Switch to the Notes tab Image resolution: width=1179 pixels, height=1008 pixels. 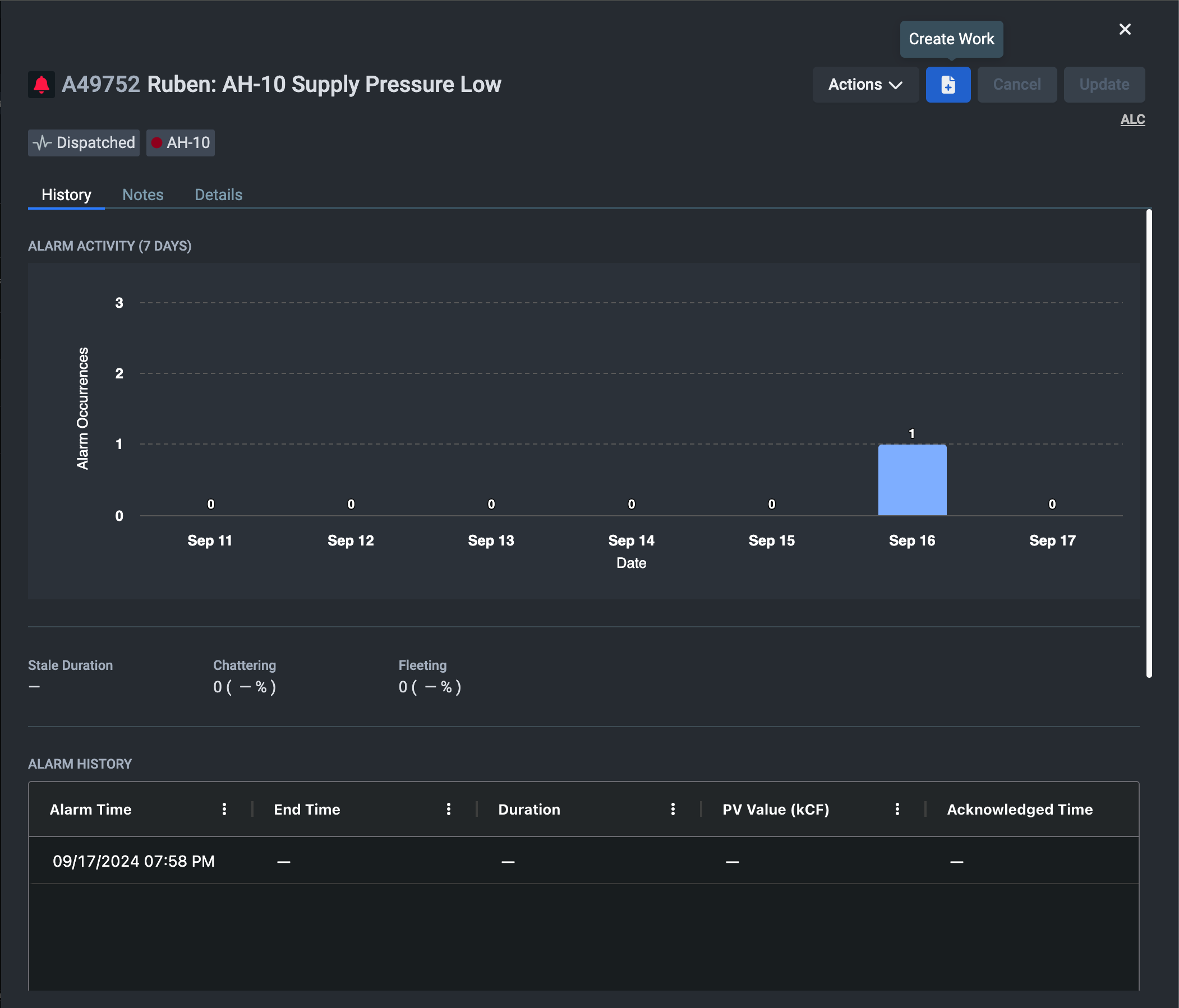[143, 195]
